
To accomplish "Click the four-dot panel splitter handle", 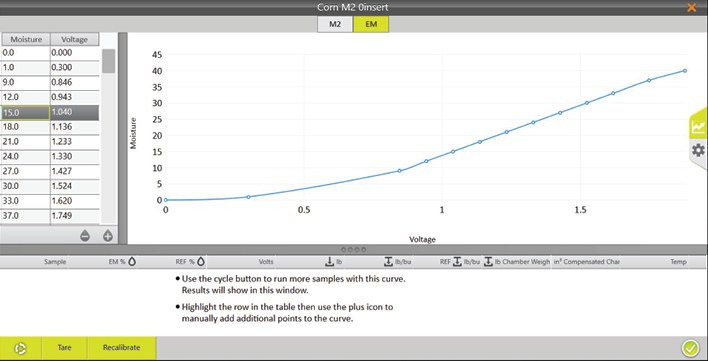I will click(354, 250).
